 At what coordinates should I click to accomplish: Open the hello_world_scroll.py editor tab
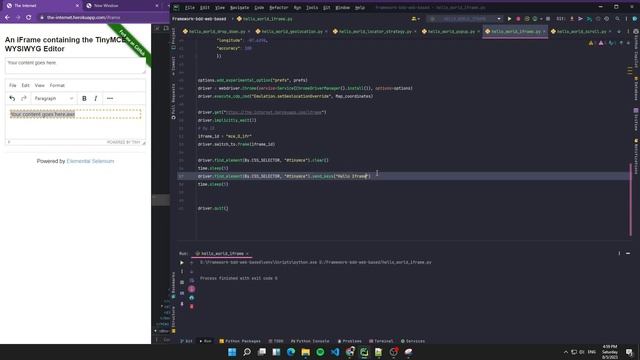[x=581, y=31]
